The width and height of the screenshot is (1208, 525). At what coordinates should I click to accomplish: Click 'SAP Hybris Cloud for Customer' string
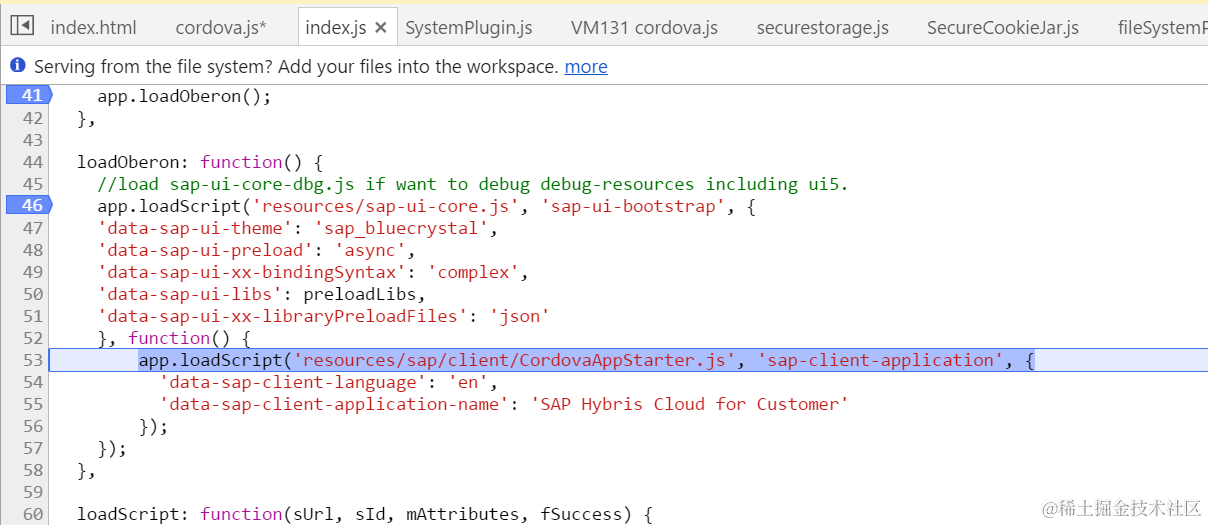tap(689, 404)
